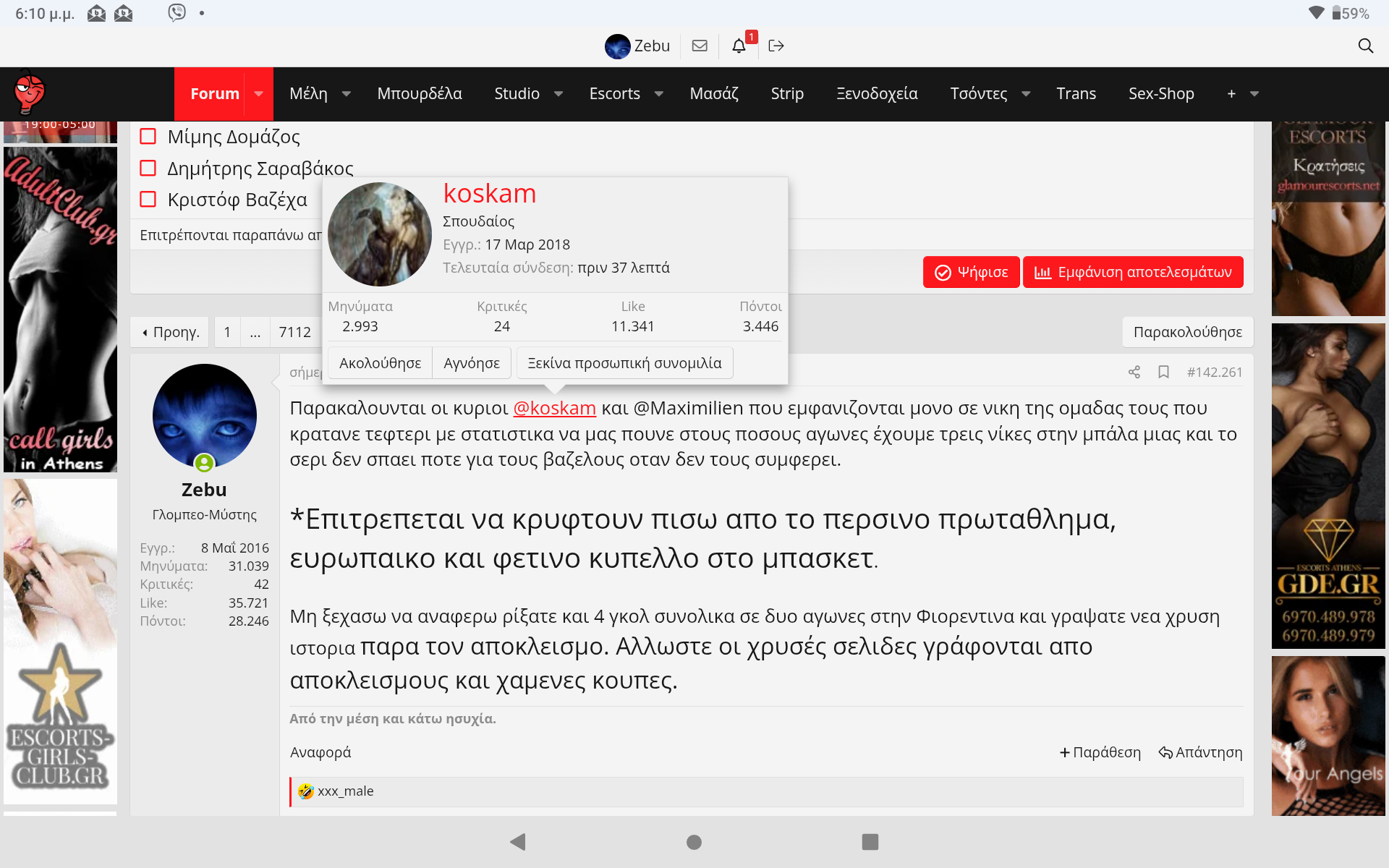Tap the Android back navigation icon
The width and height of the screenshot is (1389, 868).
point(518,841)
